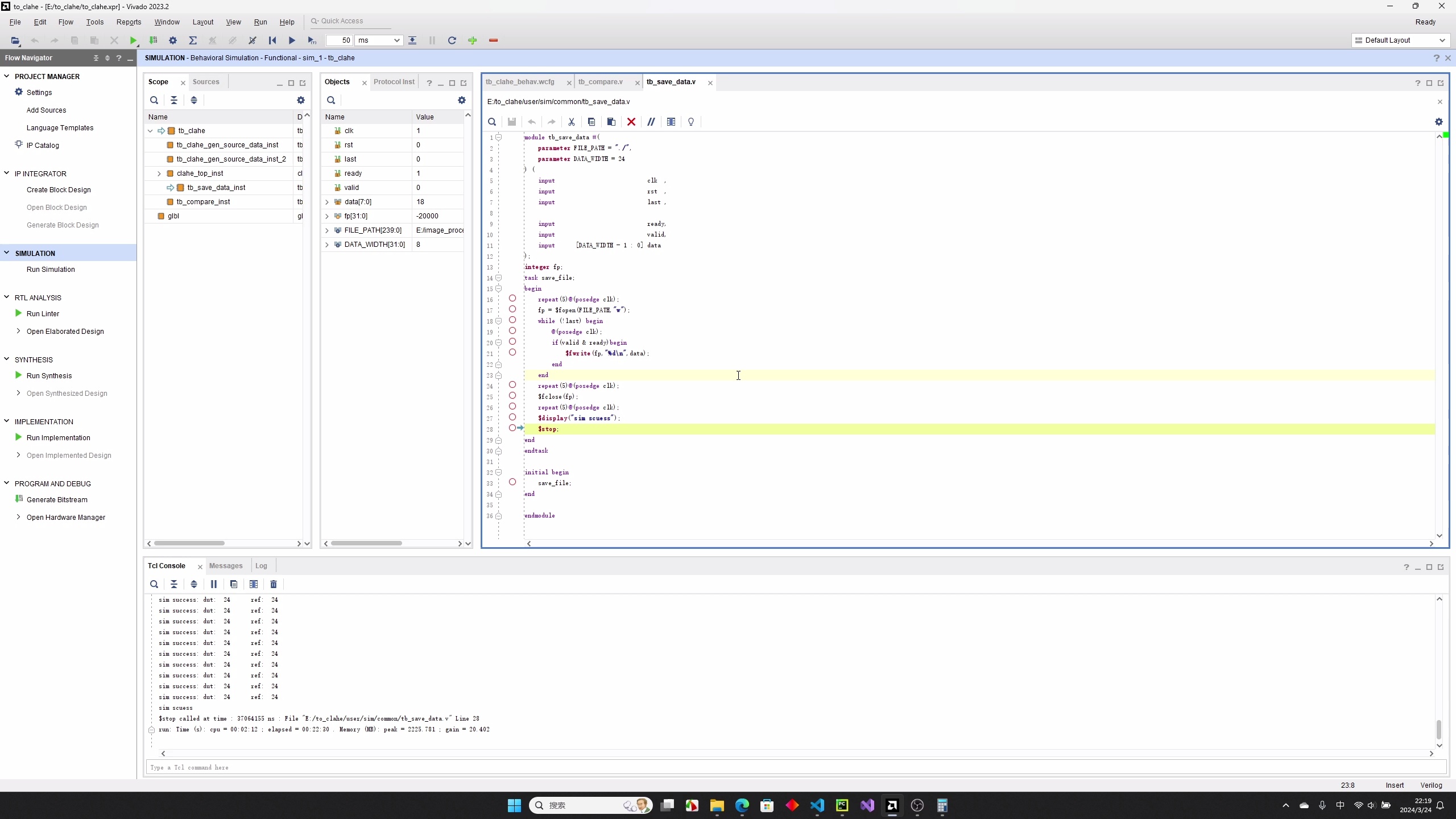Click the red Delete icon in editor
Image resolution: width=1456 pixels, height=819 pixels.
(x=631, y=122)
